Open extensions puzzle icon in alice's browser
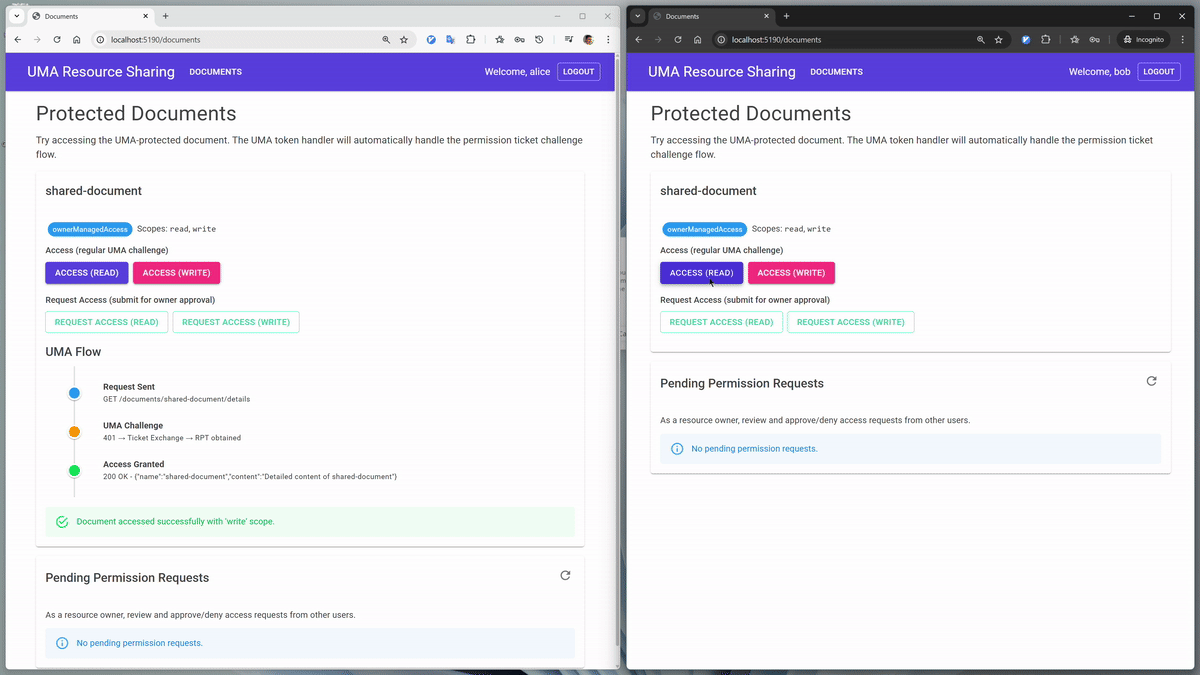1200x675 pixels. 471,40
